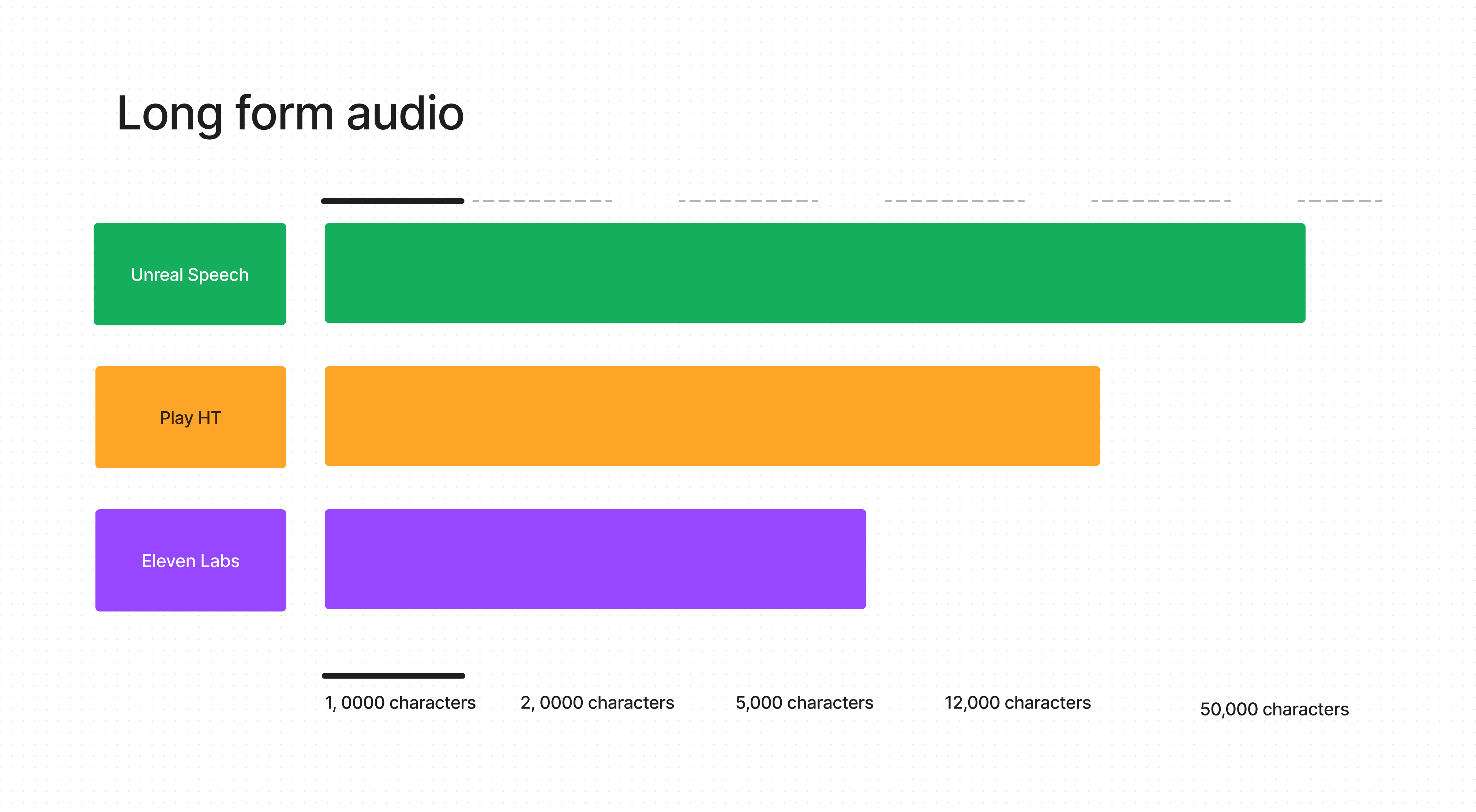Select the orange Play HT bar
Viewport: 1476px width, 812px height.
pos(712,416)
